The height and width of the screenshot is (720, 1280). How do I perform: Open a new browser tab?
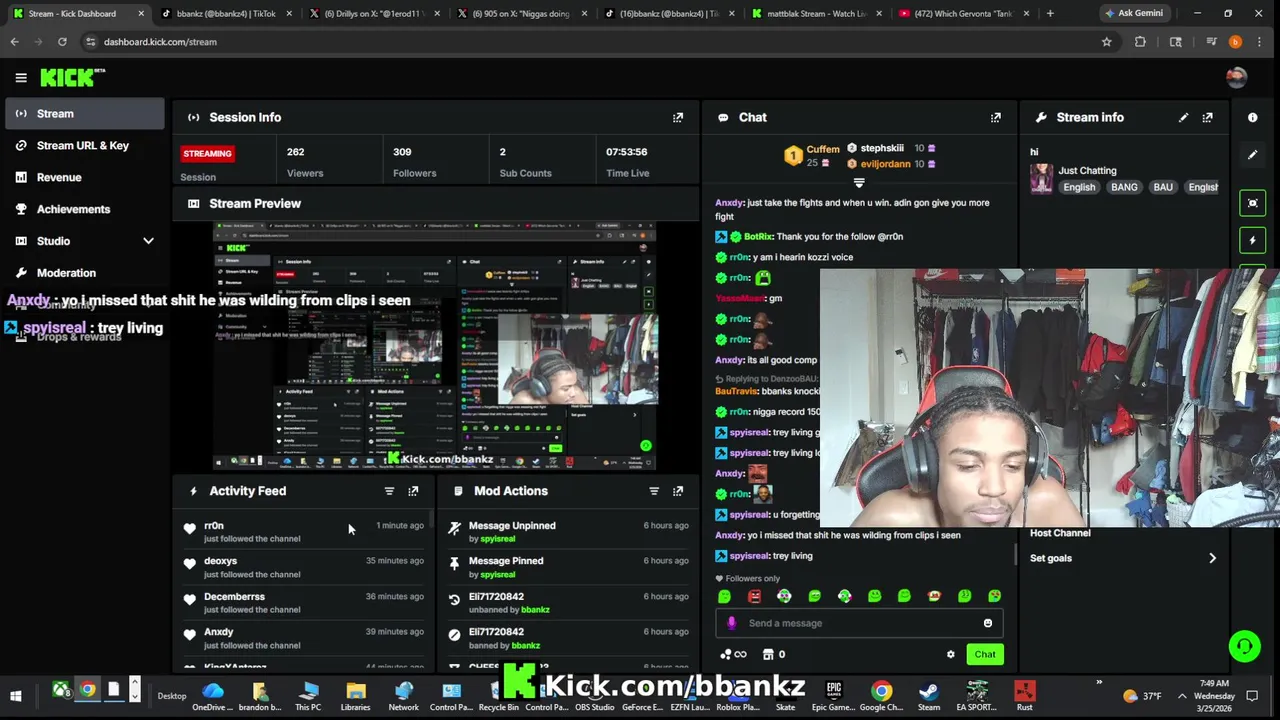click(1050, 13)
